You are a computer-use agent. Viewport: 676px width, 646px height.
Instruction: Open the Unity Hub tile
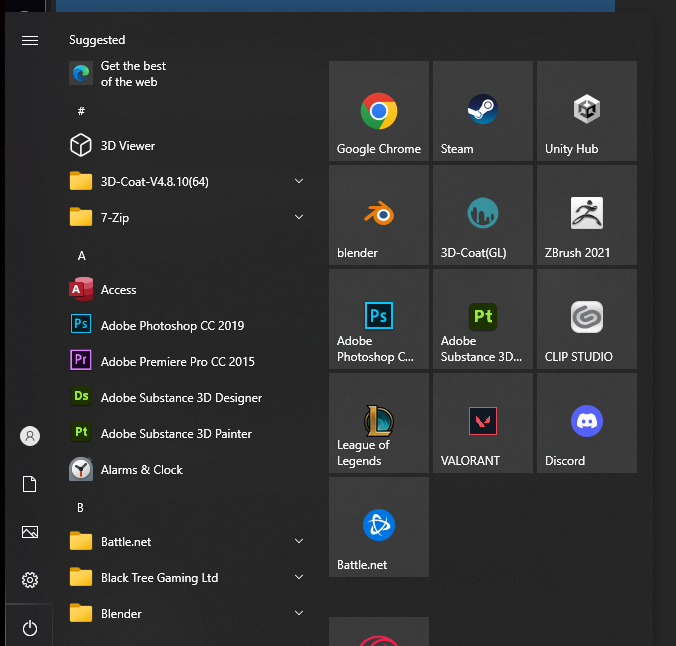(586, 111)
